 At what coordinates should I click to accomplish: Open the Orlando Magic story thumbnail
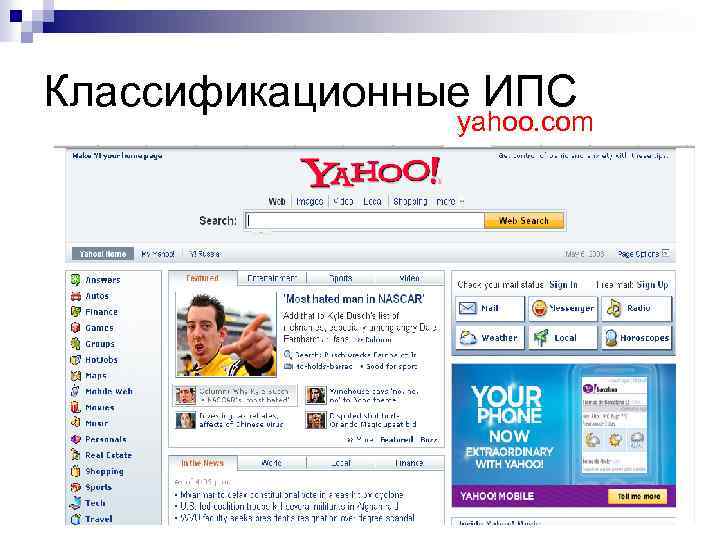[315, 420]
